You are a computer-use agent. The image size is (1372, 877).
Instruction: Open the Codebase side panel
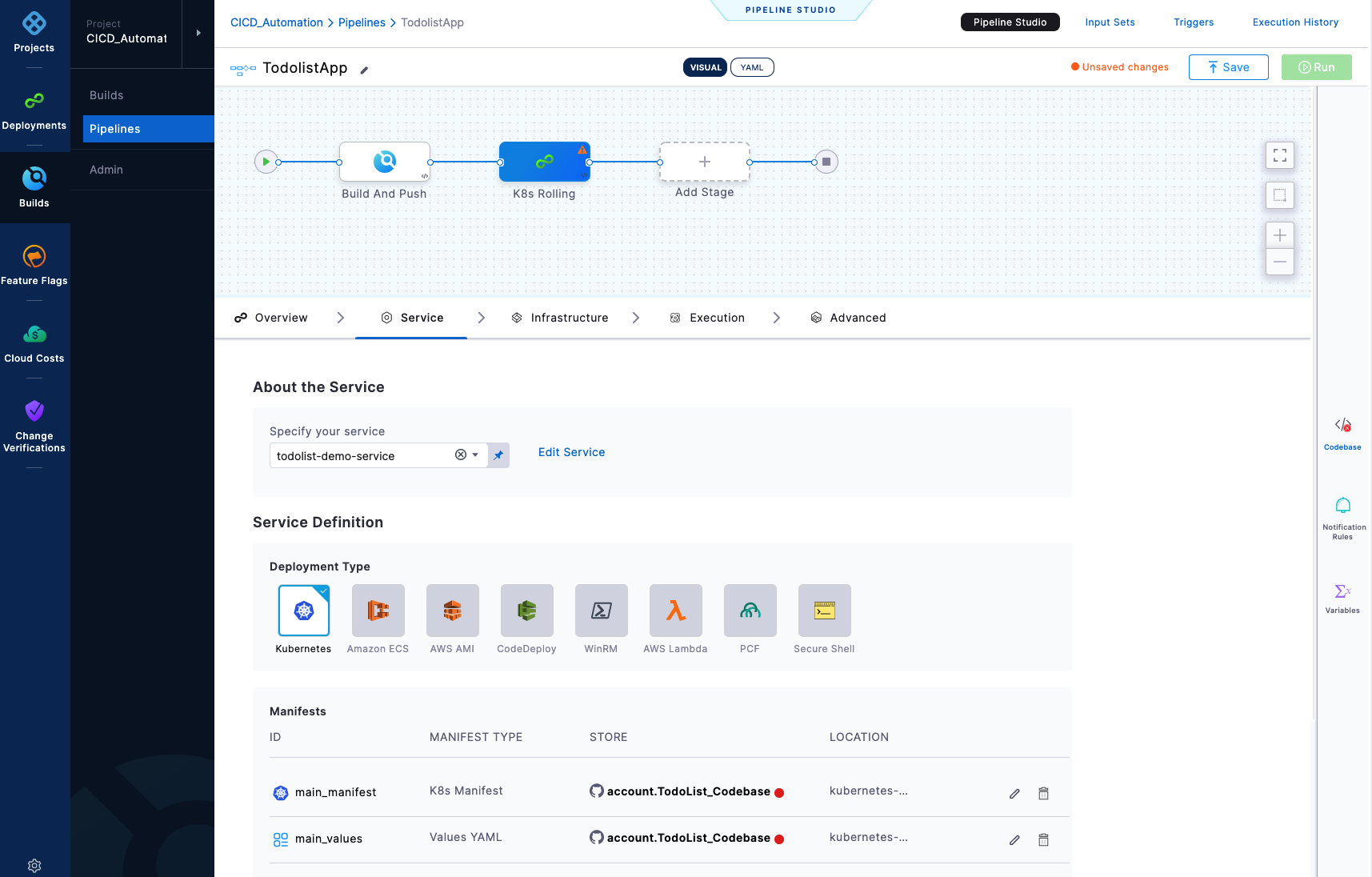coord(1342,434)
